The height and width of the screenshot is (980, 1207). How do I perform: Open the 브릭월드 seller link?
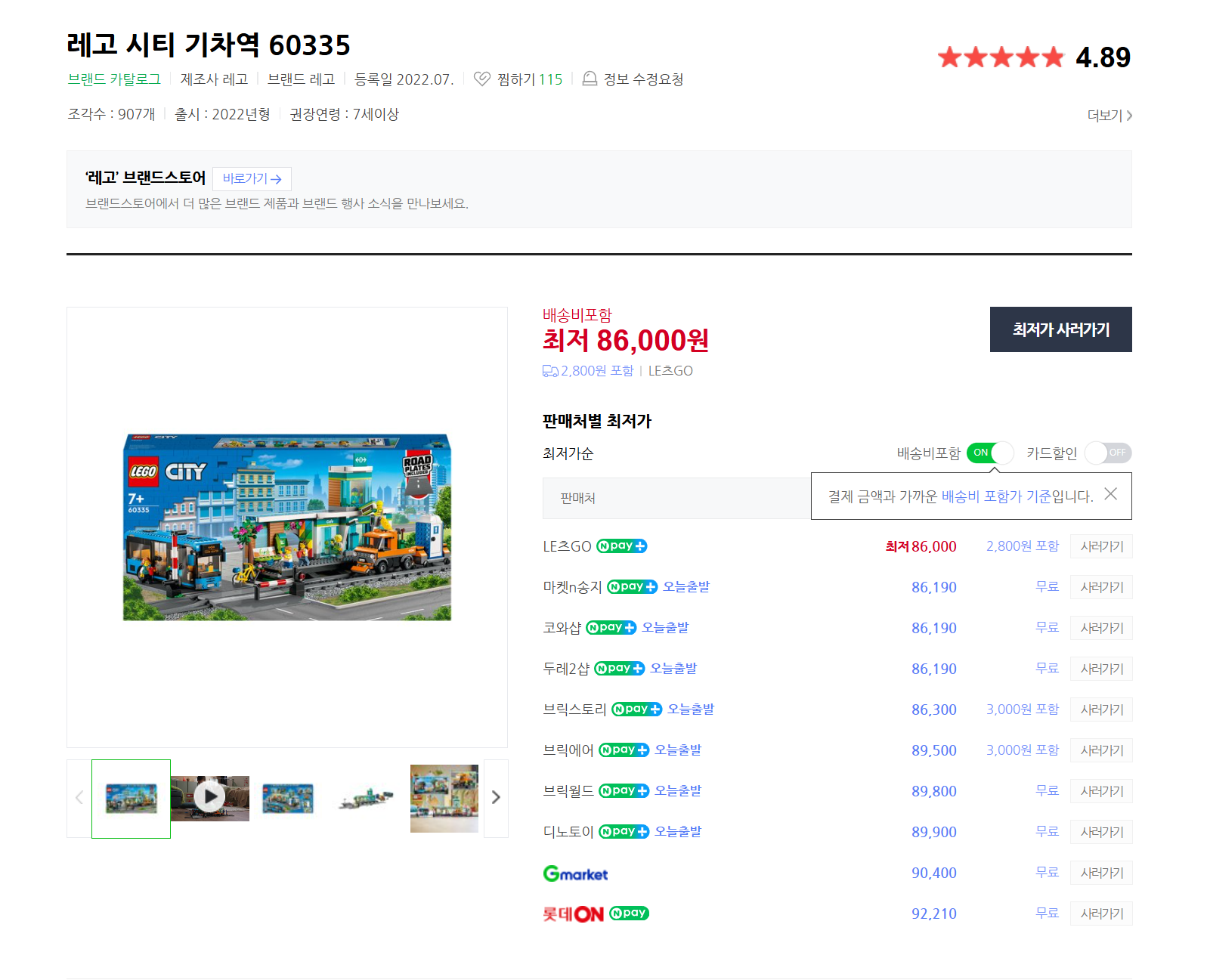tap(568, 791)
